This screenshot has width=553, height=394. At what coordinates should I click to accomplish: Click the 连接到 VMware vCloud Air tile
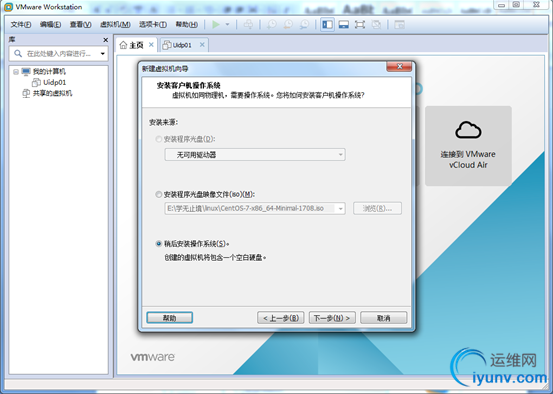click(x=468, y=146)
